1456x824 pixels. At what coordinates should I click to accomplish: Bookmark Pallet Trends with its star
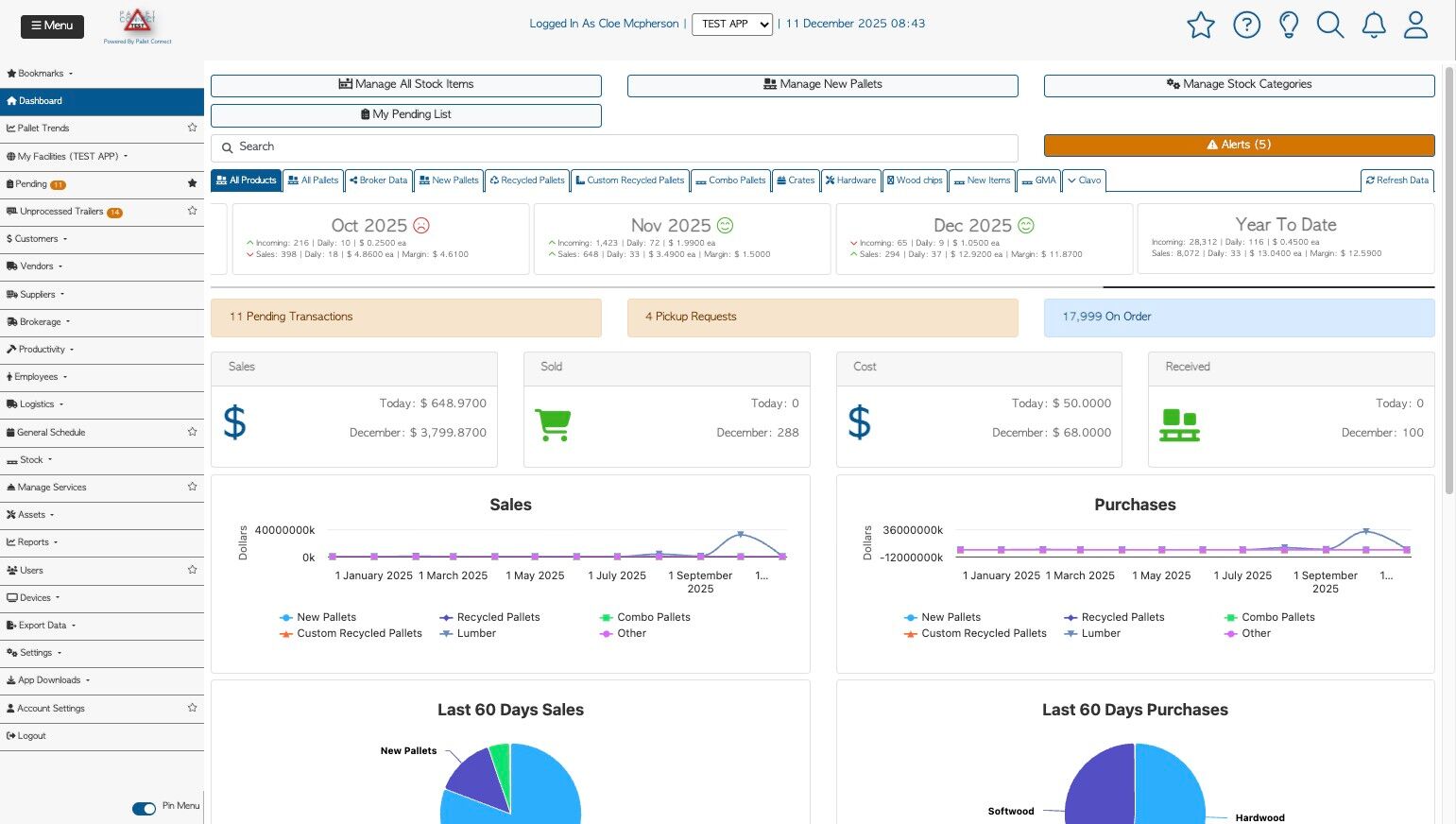(193, 128)
